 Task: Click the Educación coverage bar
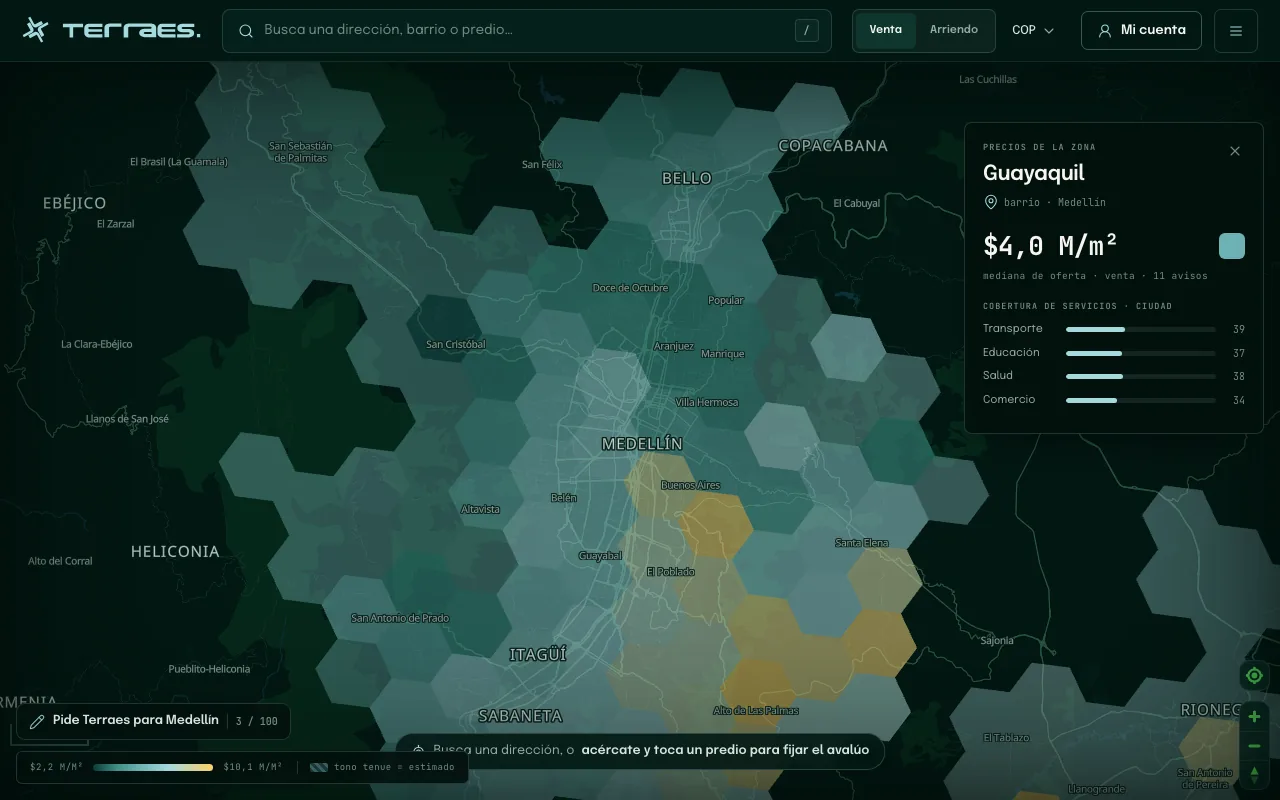tap(1141, 353)
